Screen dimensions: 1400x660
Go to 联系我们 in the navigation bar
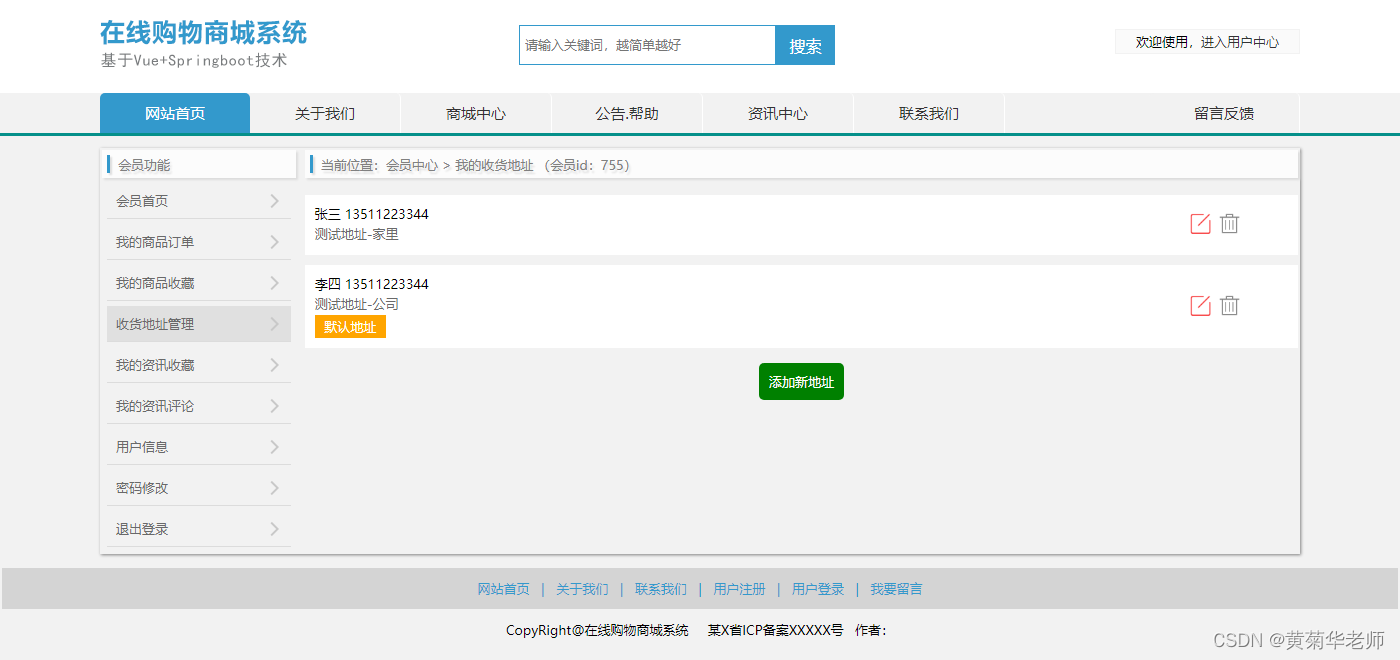coord(929,113)
